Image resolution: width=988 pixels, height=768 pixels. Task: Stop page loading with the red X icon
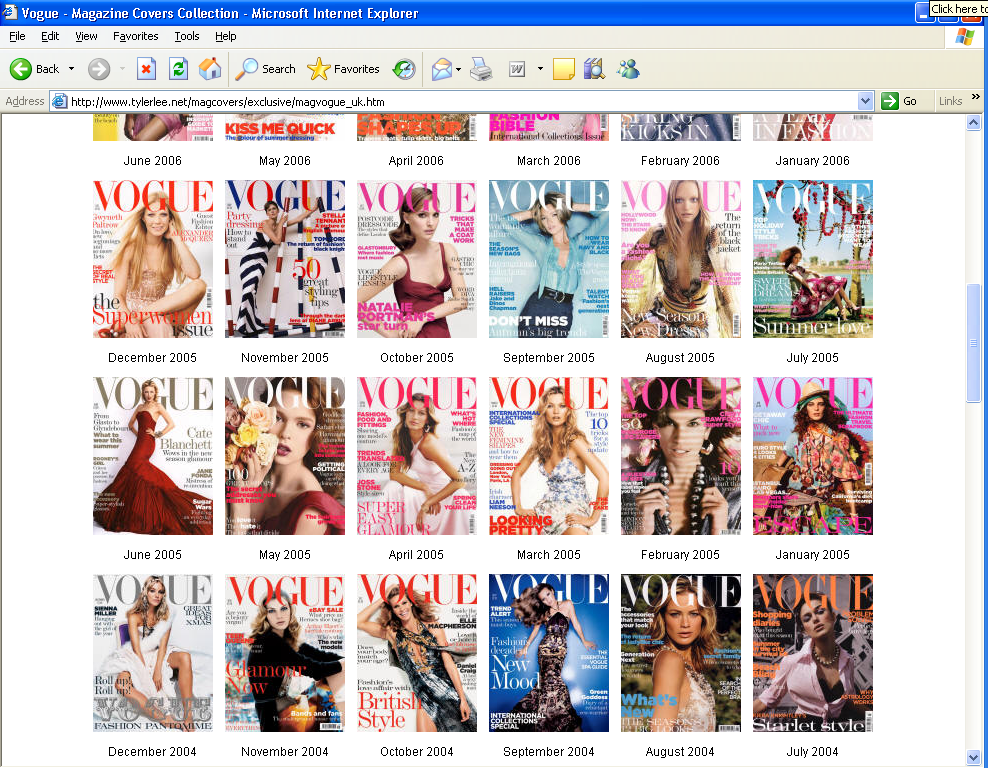click(x=146, y=69)
